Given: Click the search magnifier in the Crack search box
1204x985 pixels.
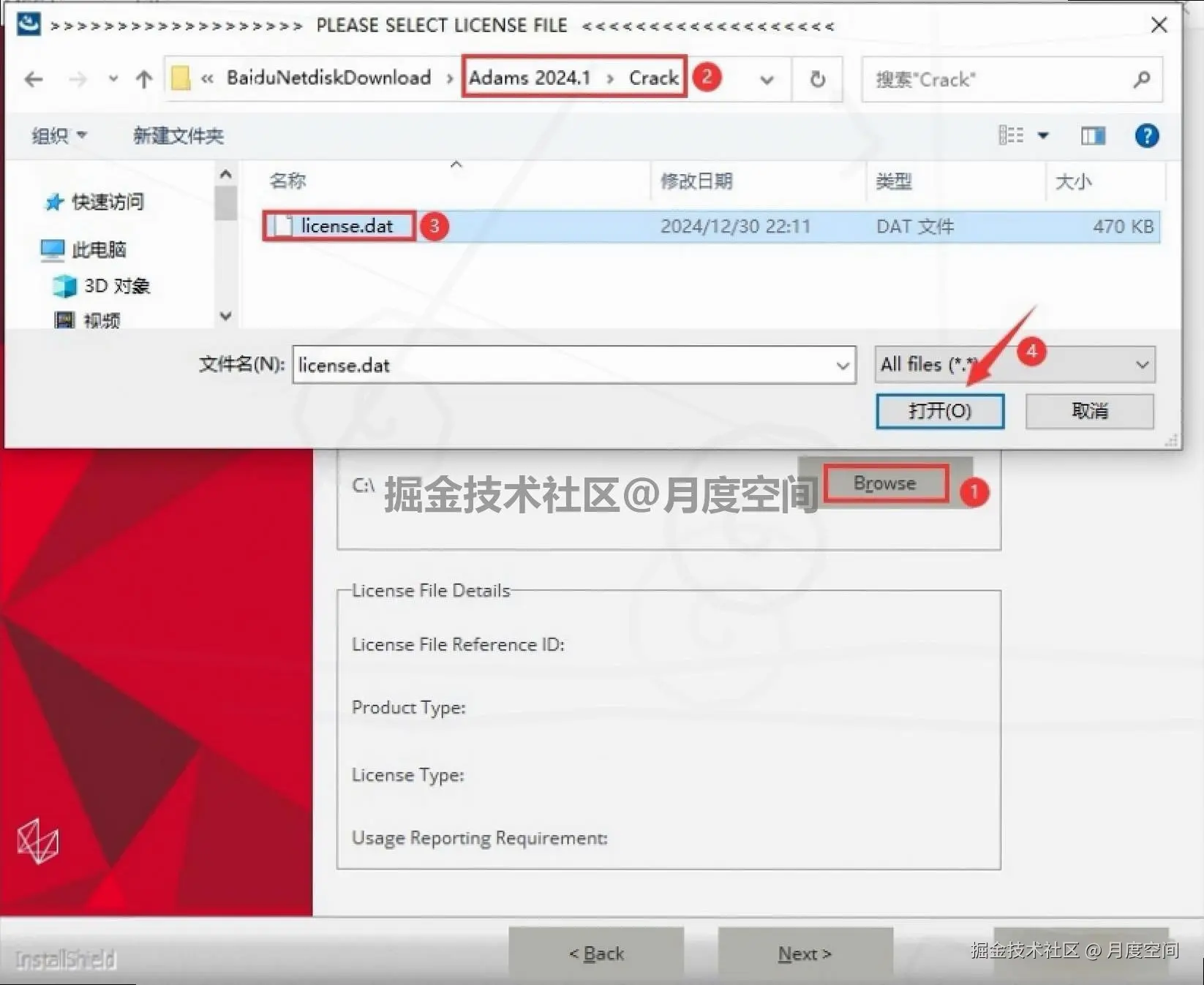Looking at the screenshot, I should click(x=1142, y=79).
